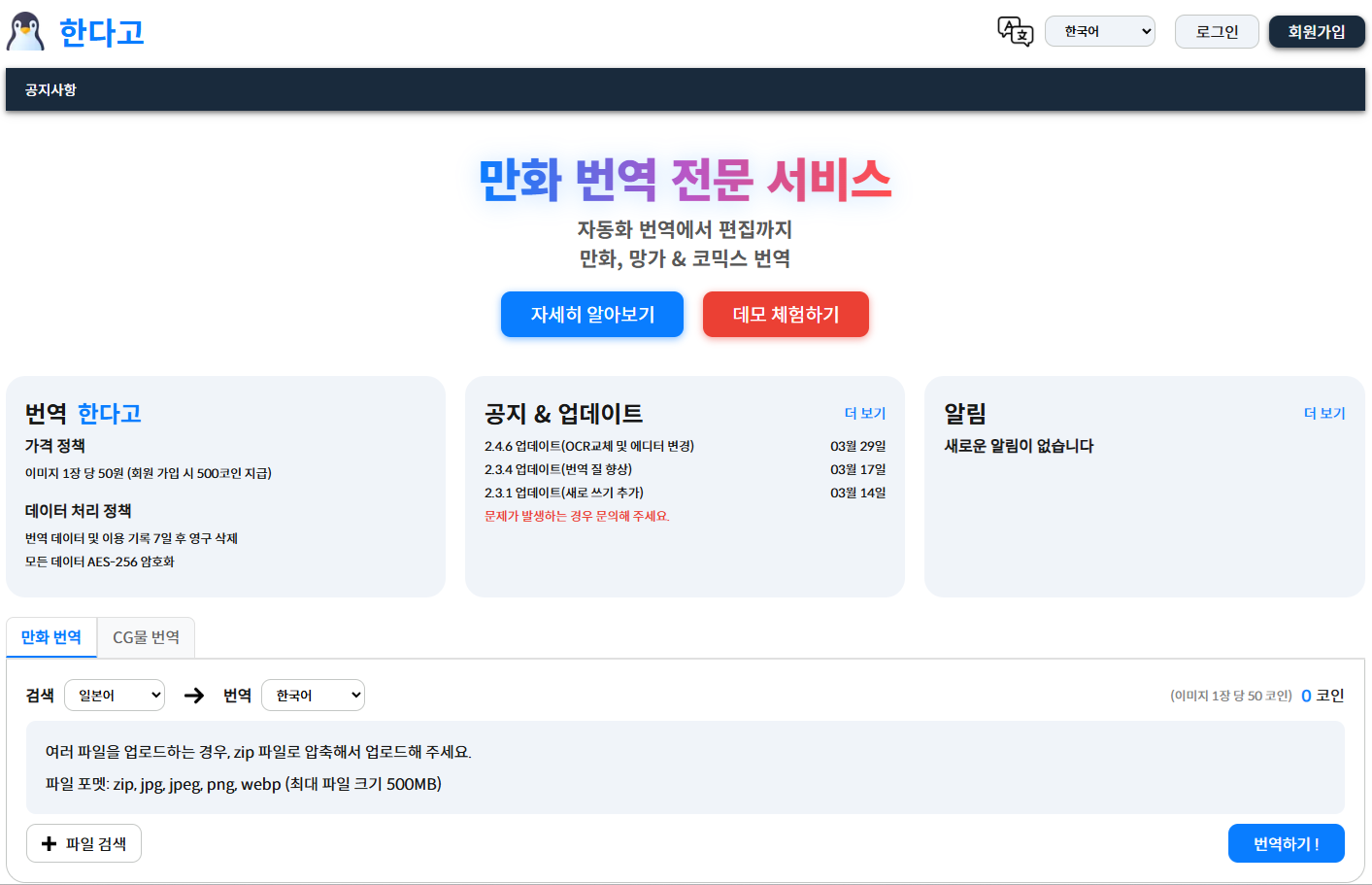Viewport: 1372px width, 885px height.
Task: Open 더 보기 in the 알림 panel
Action: (x=1323, y=413)
